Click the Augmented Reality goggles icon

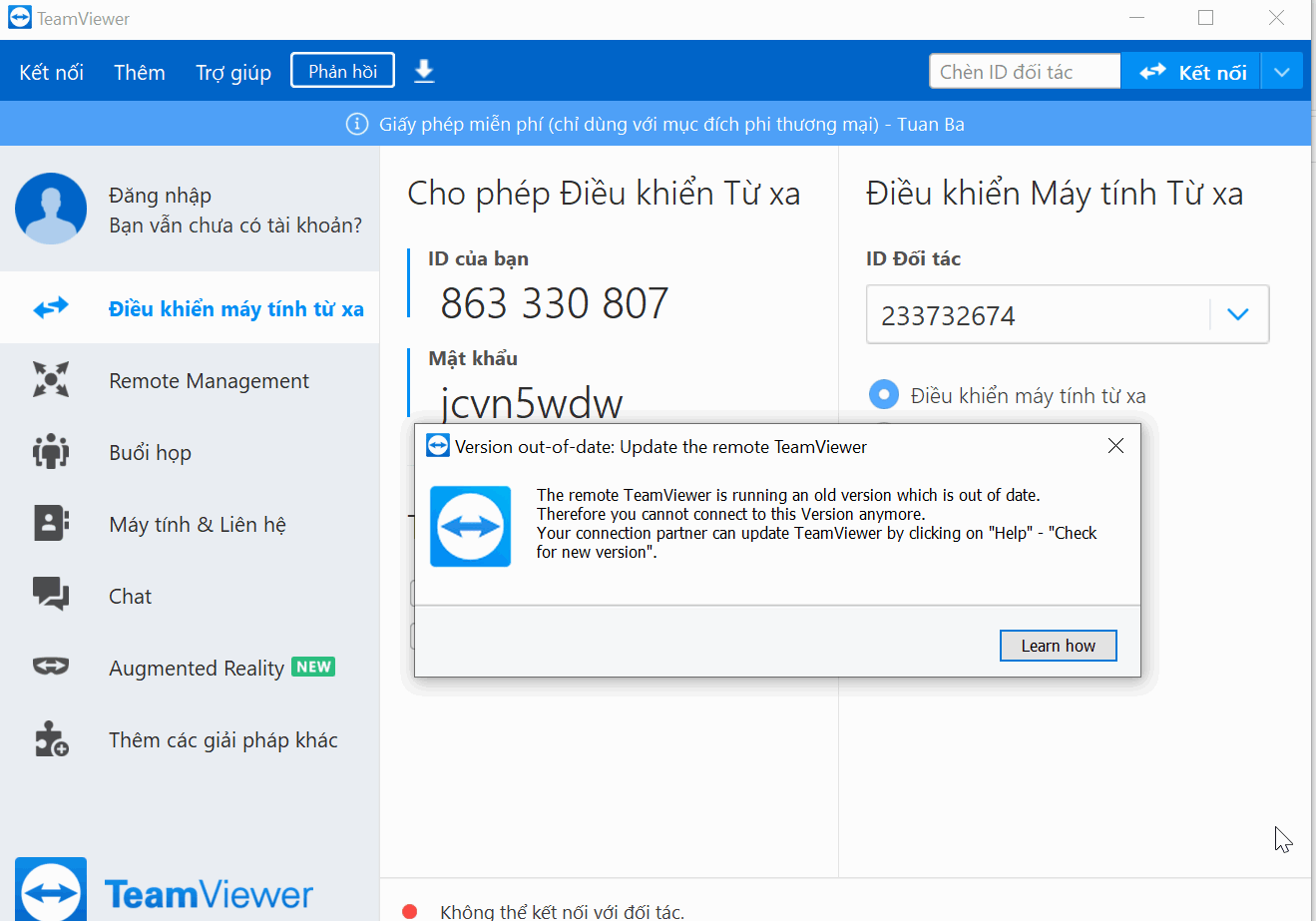(x=51, y=666)
